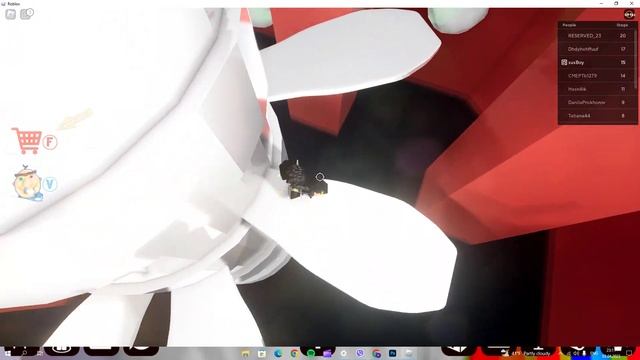Open the baby character pet icon
The width and height of the screenshot is (640, 360).
27,184
